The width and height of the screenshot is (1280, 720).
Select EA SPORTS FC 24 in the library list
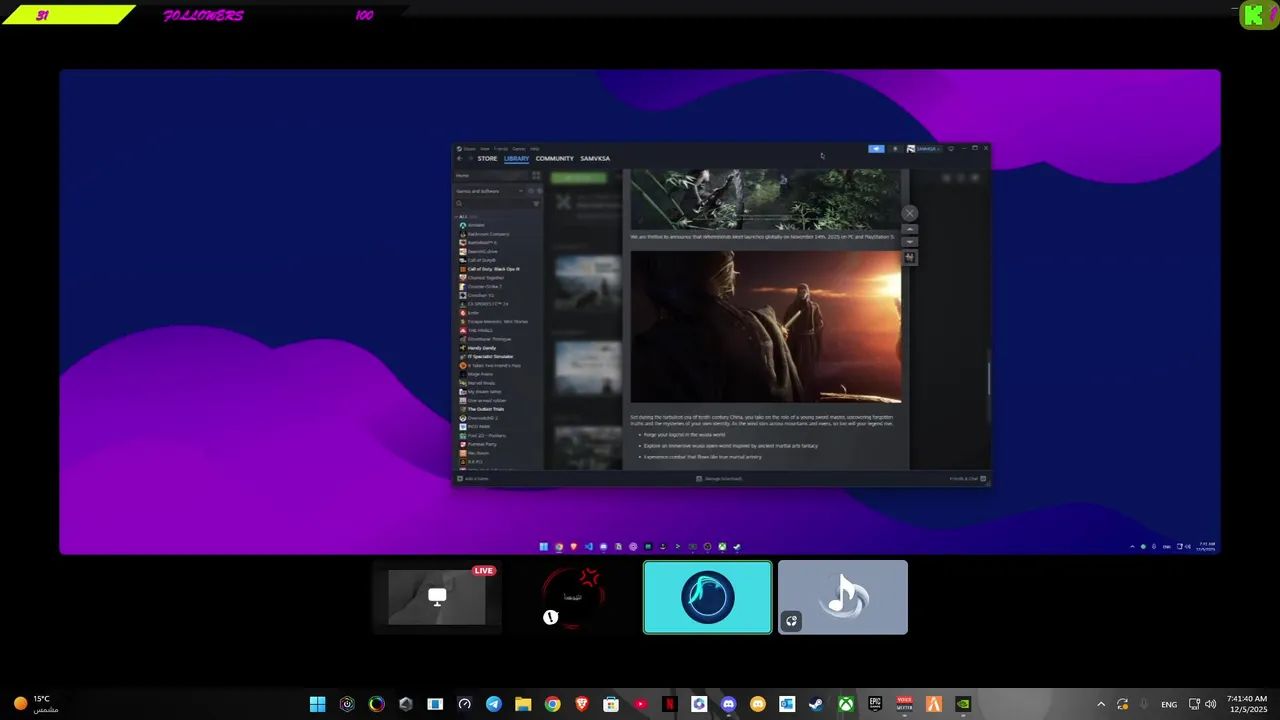[x=484, y=304]
